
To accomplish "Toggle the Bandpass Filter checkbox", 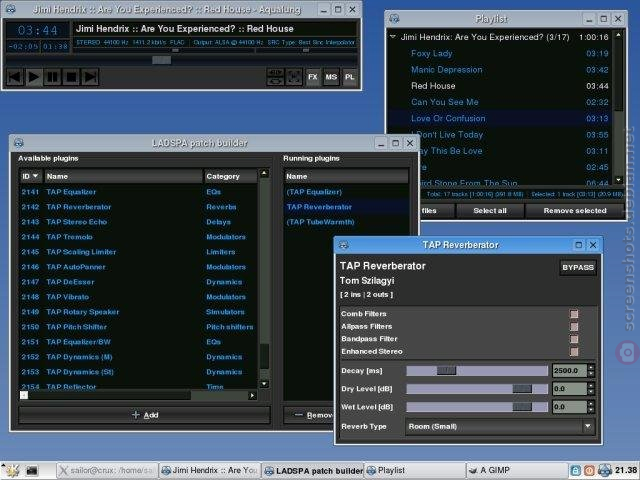I will [574, 339].
